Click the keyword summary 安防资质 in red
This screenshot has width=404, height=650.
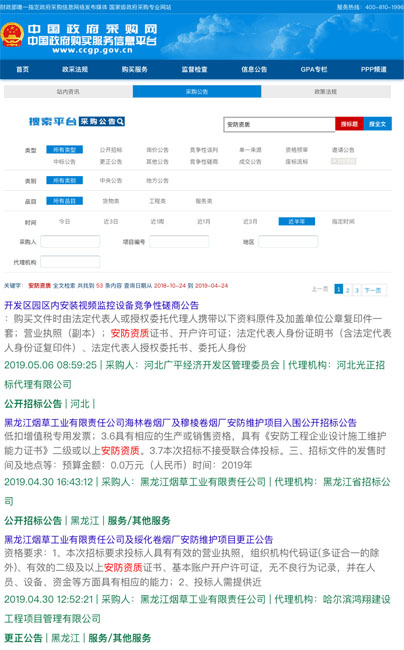[39, 286]
